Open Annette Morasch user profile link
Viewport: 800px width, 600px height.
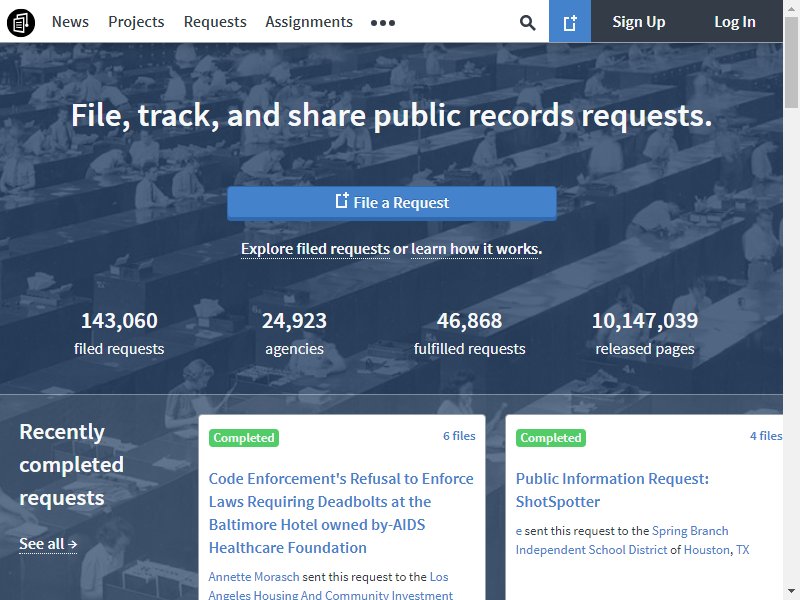254,577
